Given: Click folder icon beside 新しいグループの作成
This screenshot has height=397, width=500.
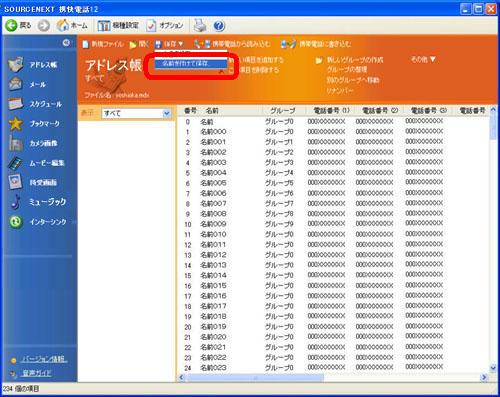Looking at the screenshot, I should click(x=319, y=60).
